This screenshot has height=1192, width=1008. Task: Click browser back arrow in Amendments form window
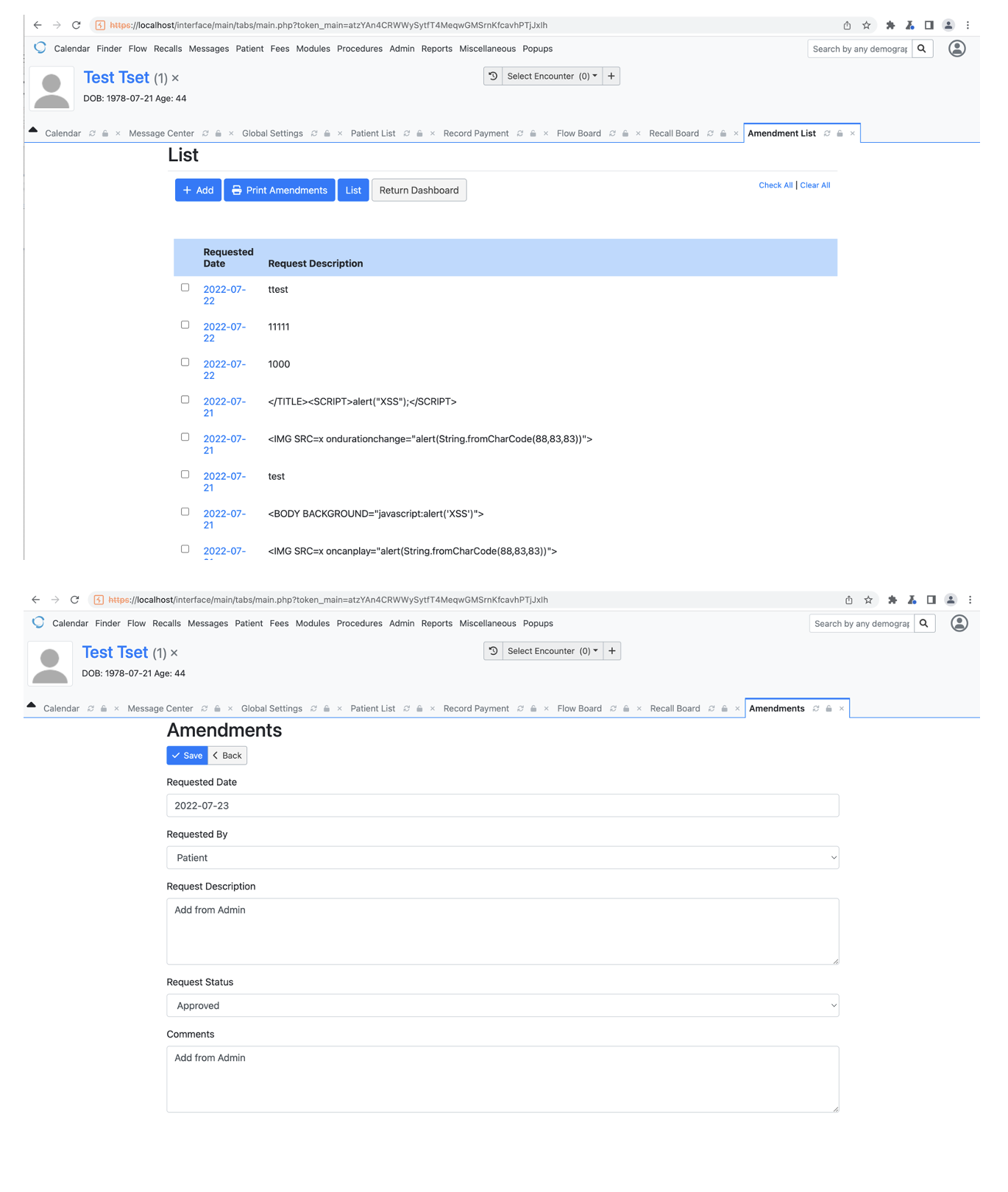pyautogui.click(x=36, y=600)
